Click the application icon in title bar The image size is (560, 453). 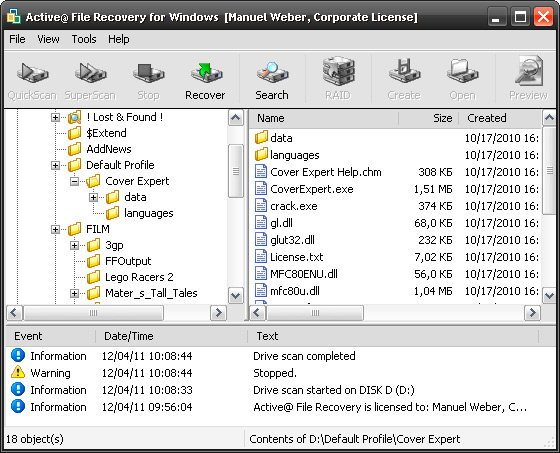coord(14,16)
